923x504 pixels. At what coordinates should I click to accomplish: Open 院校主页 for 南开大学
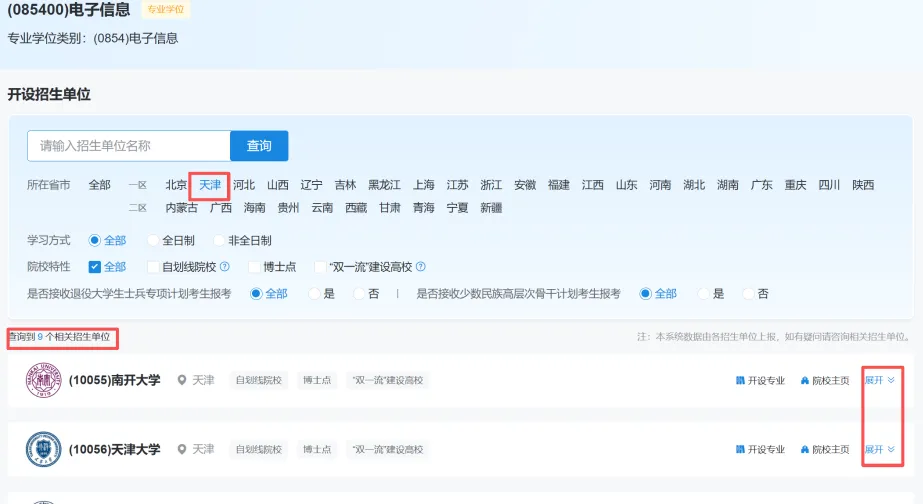point(825,380)
